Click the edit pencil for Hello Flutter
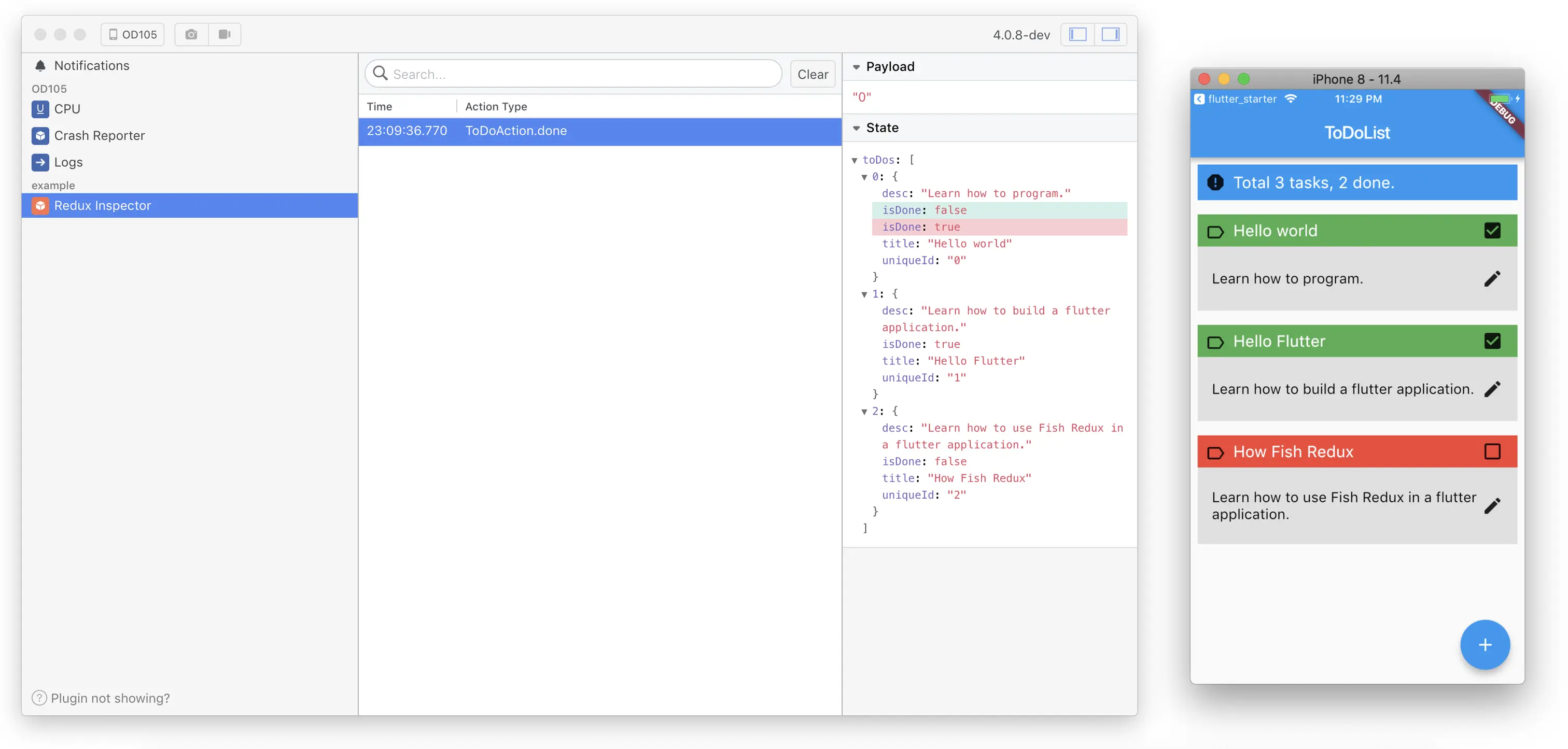 pyautogui.click(x=1492, y=389)
